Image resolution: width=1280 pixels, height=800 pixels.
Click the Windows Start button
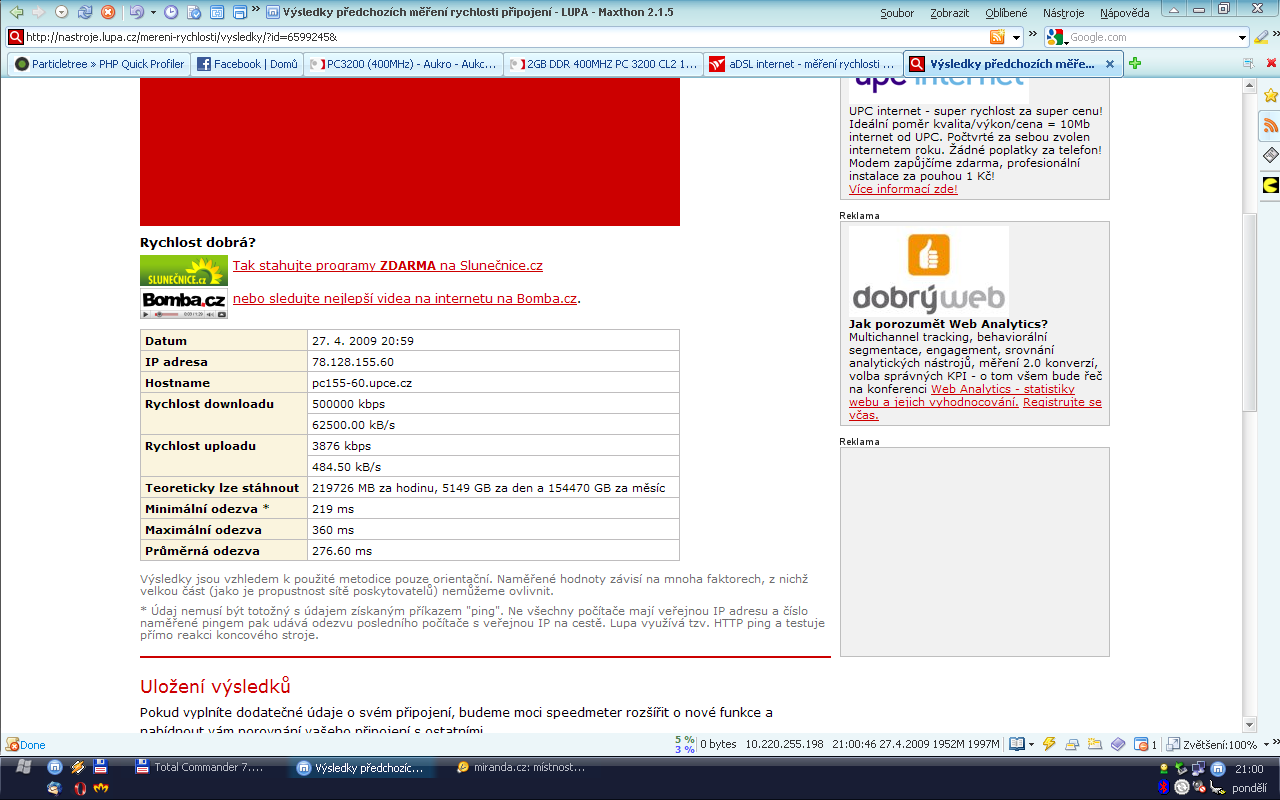pos(23,768)
